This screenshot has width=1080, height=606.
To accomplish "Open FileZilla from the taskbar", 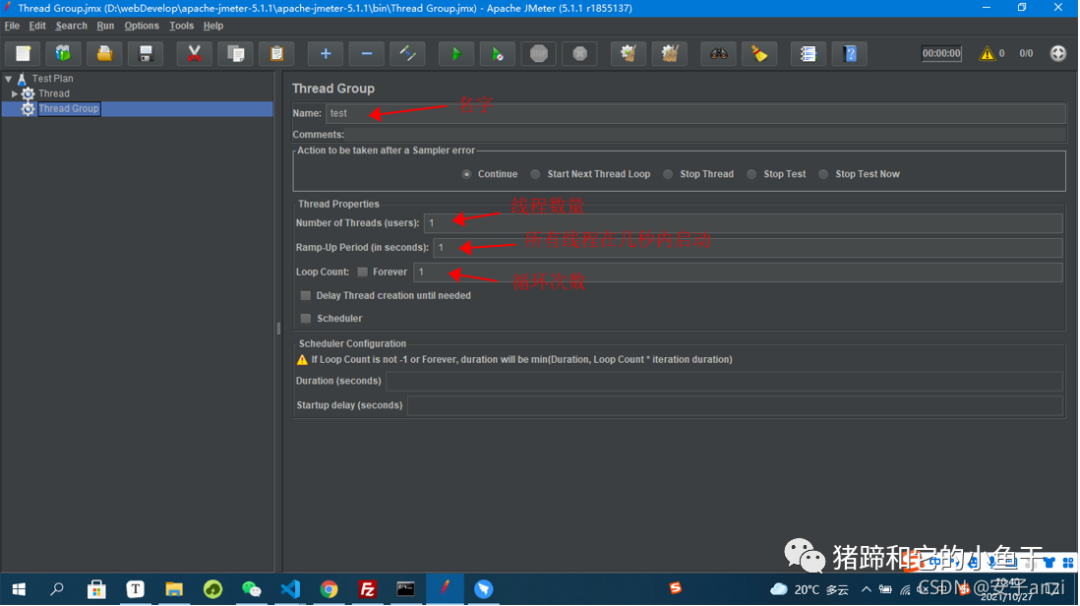I will (x=367, y=589).
